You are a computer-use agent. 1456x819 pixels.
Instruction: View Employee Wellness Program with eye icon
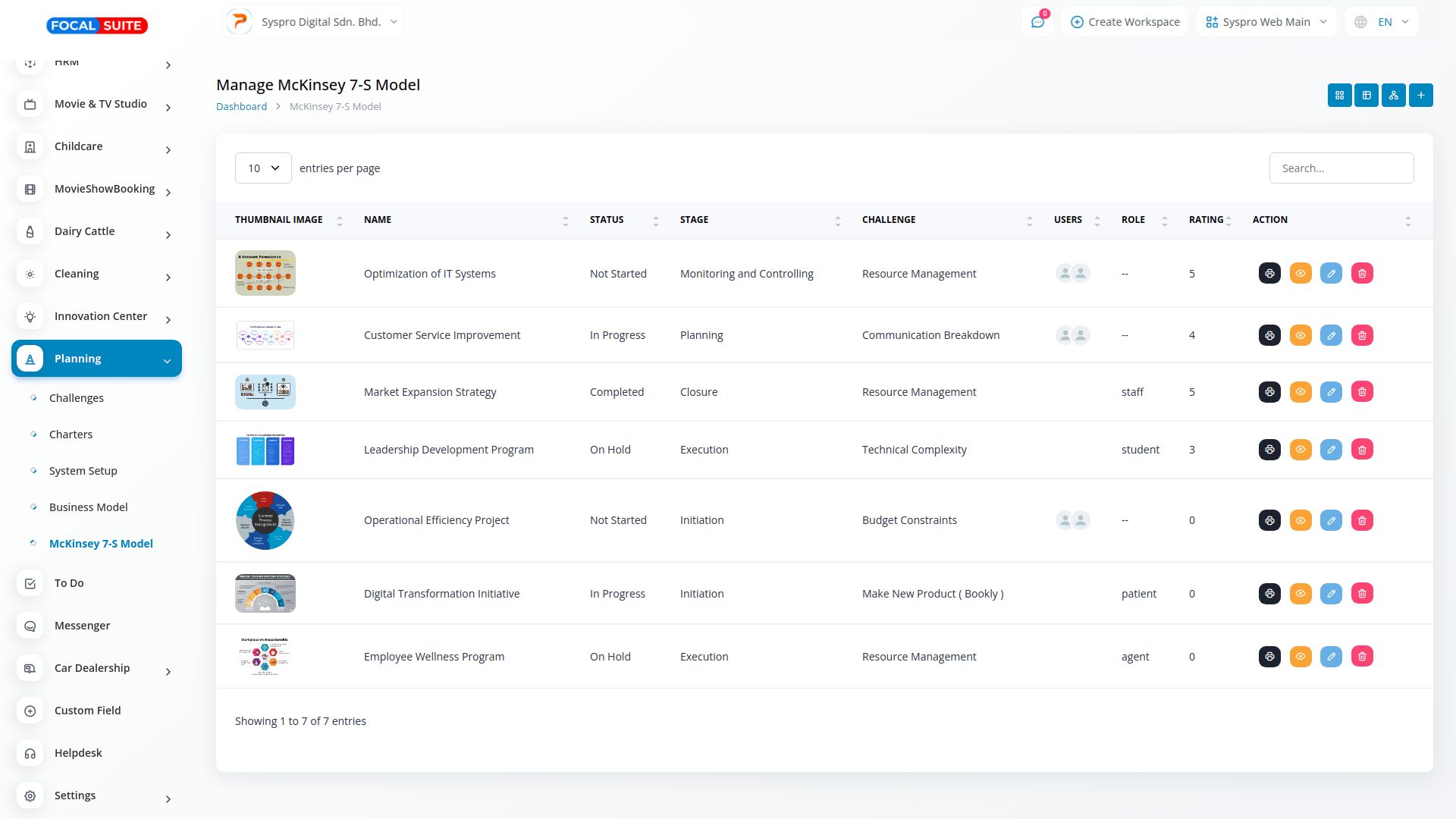tap(1301, 657)
